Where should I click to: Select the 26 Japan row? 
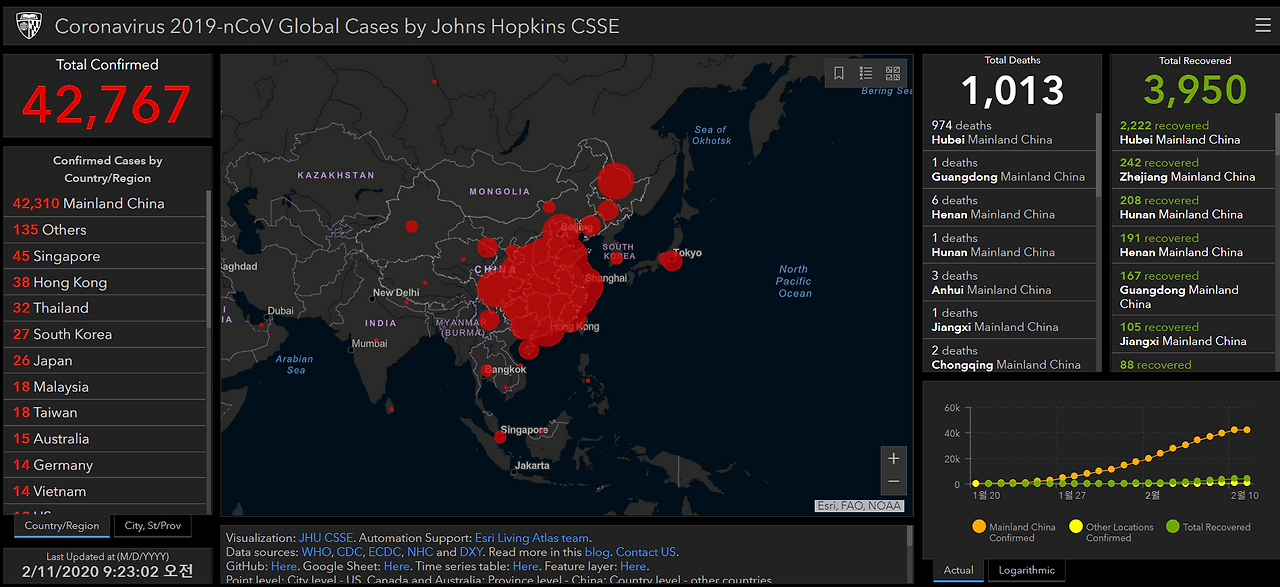pyautogui.click(x=106, y=360)
